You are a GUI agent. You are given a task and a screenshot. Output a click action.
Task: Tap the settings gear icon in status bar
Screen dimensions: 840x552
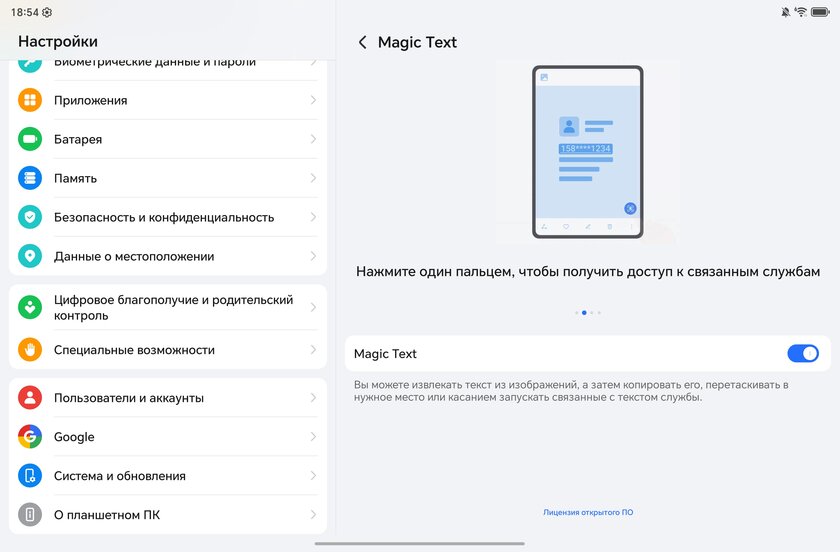point(47,12)
